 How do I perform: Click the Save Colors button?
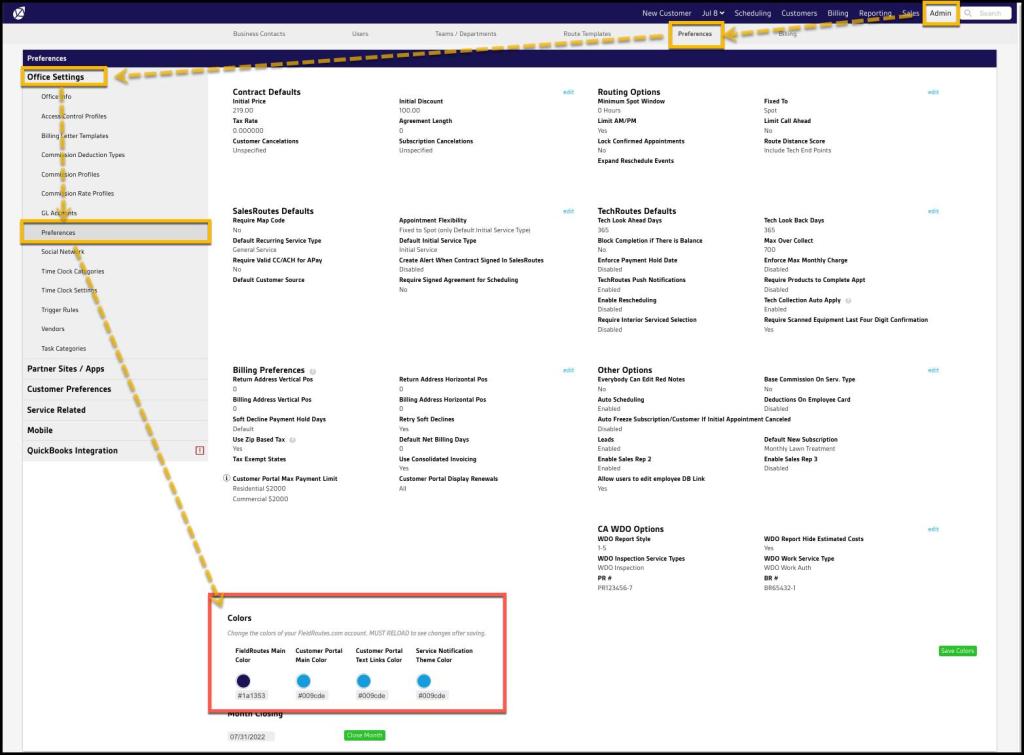[957, 651]
